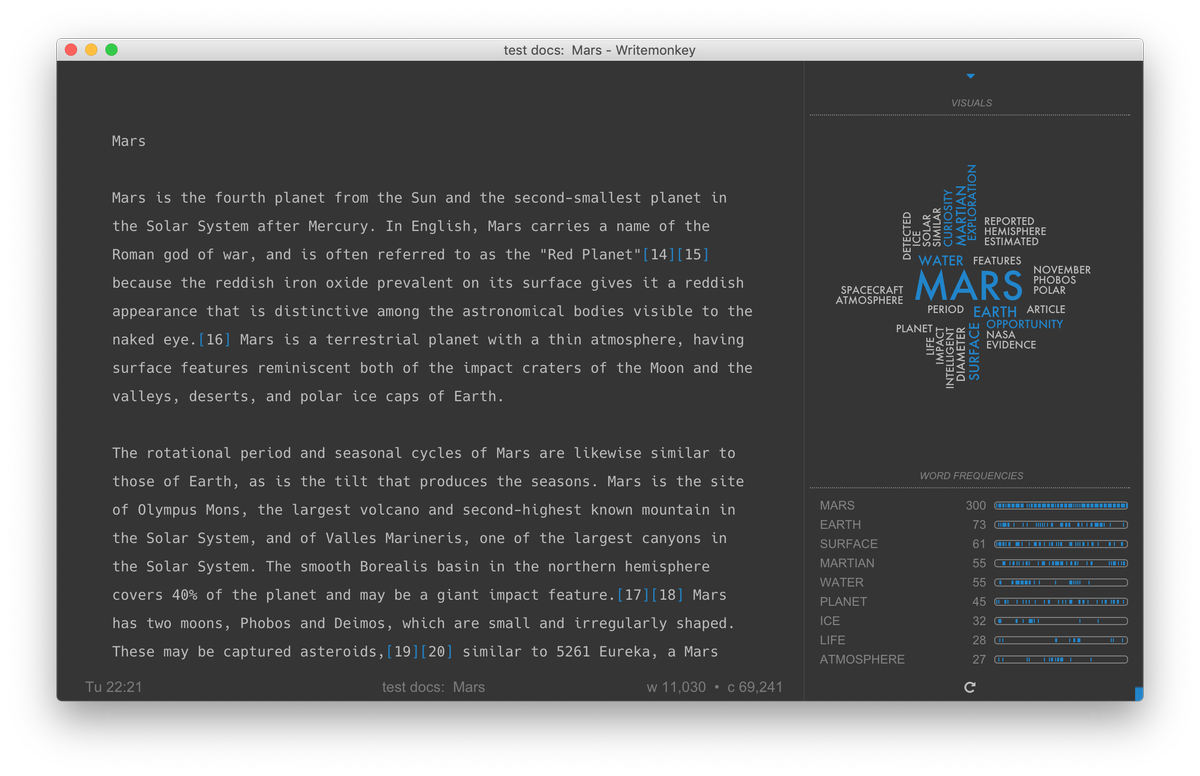Open footnote reference [14]
1200x776 pixels.
(658, 254)
